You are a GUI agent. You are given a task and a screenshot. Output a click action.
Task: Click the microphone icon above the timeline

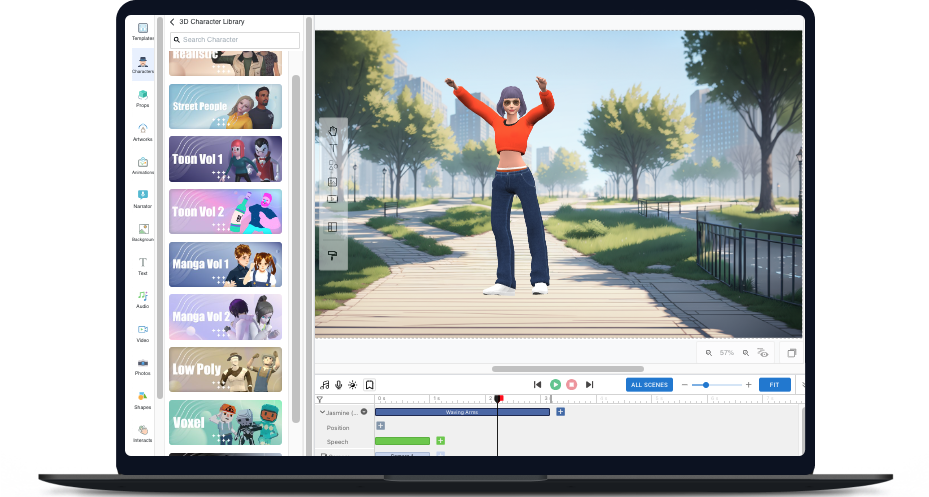339,385
